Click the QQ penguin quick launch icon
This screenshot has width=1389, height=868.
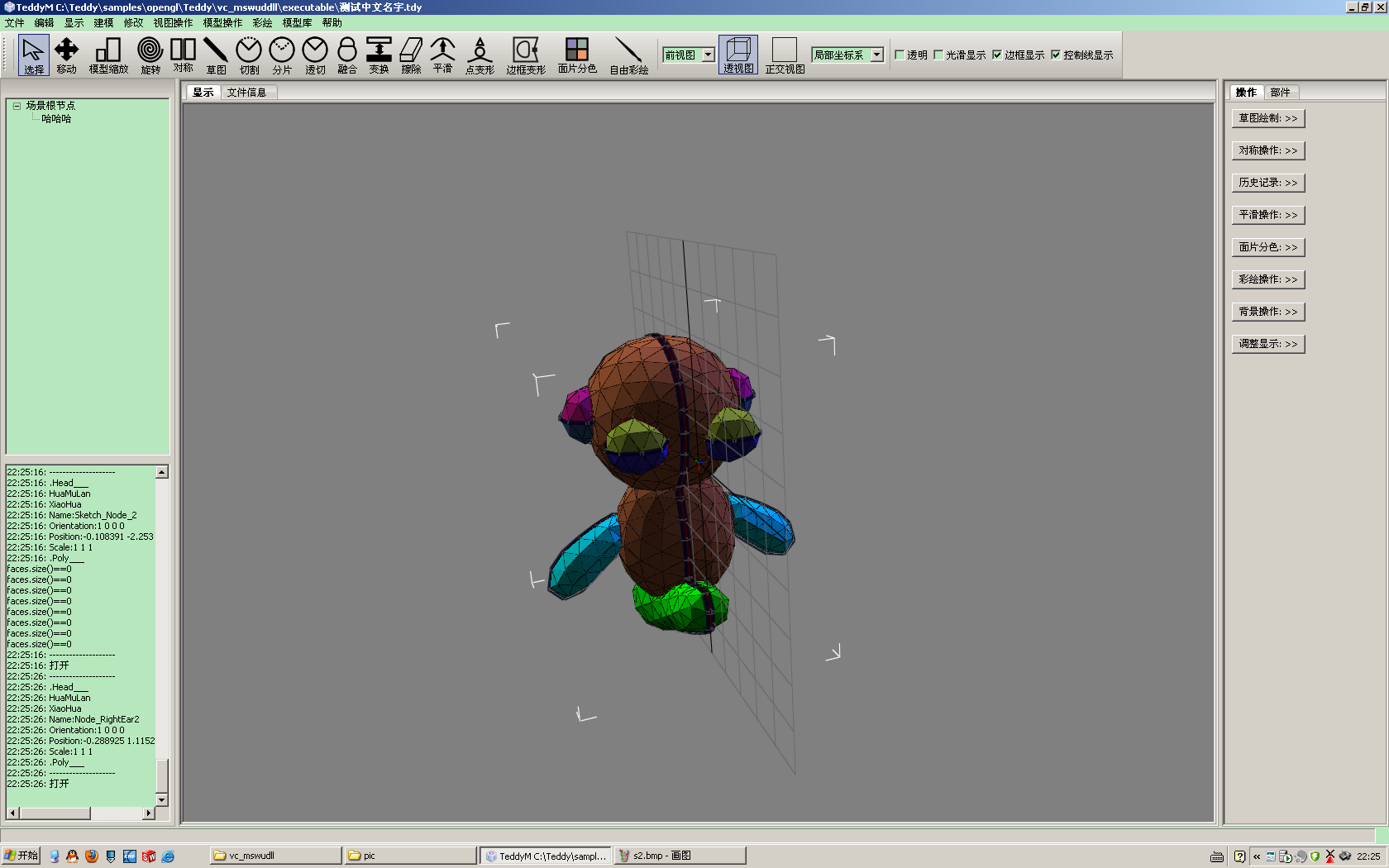(x=73, y=856)
